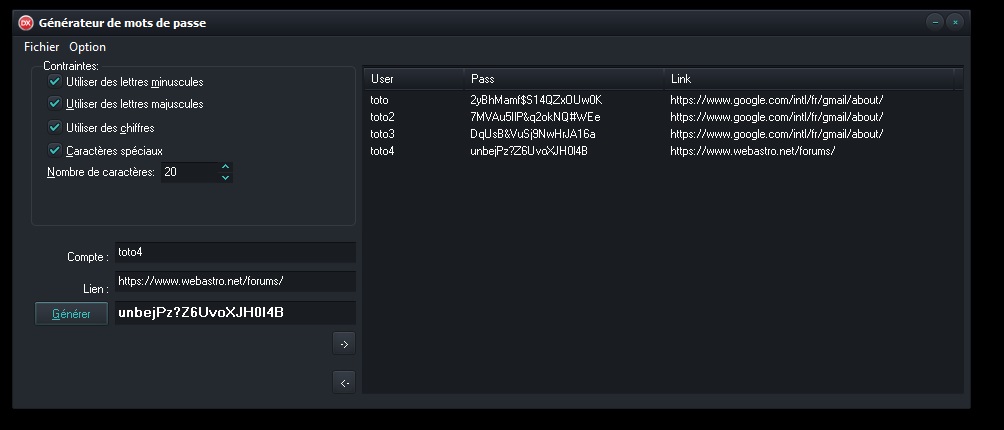Toggle the lowercase letters checkbox

(x=55, y=81)
